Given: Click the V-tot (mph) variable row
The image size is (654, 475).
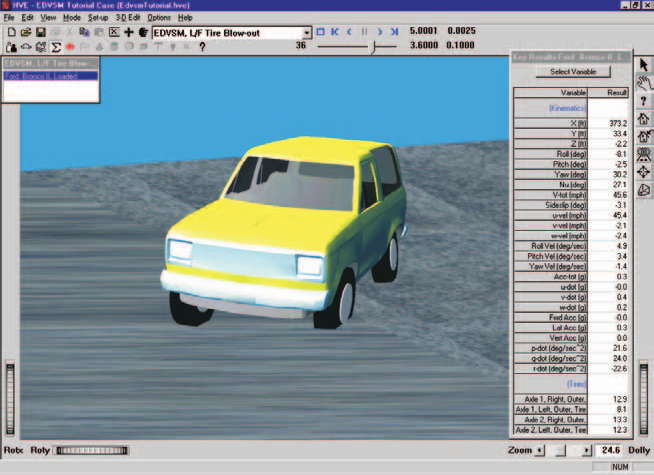Looking at the screenshot, I should click(x=571, y=195).
